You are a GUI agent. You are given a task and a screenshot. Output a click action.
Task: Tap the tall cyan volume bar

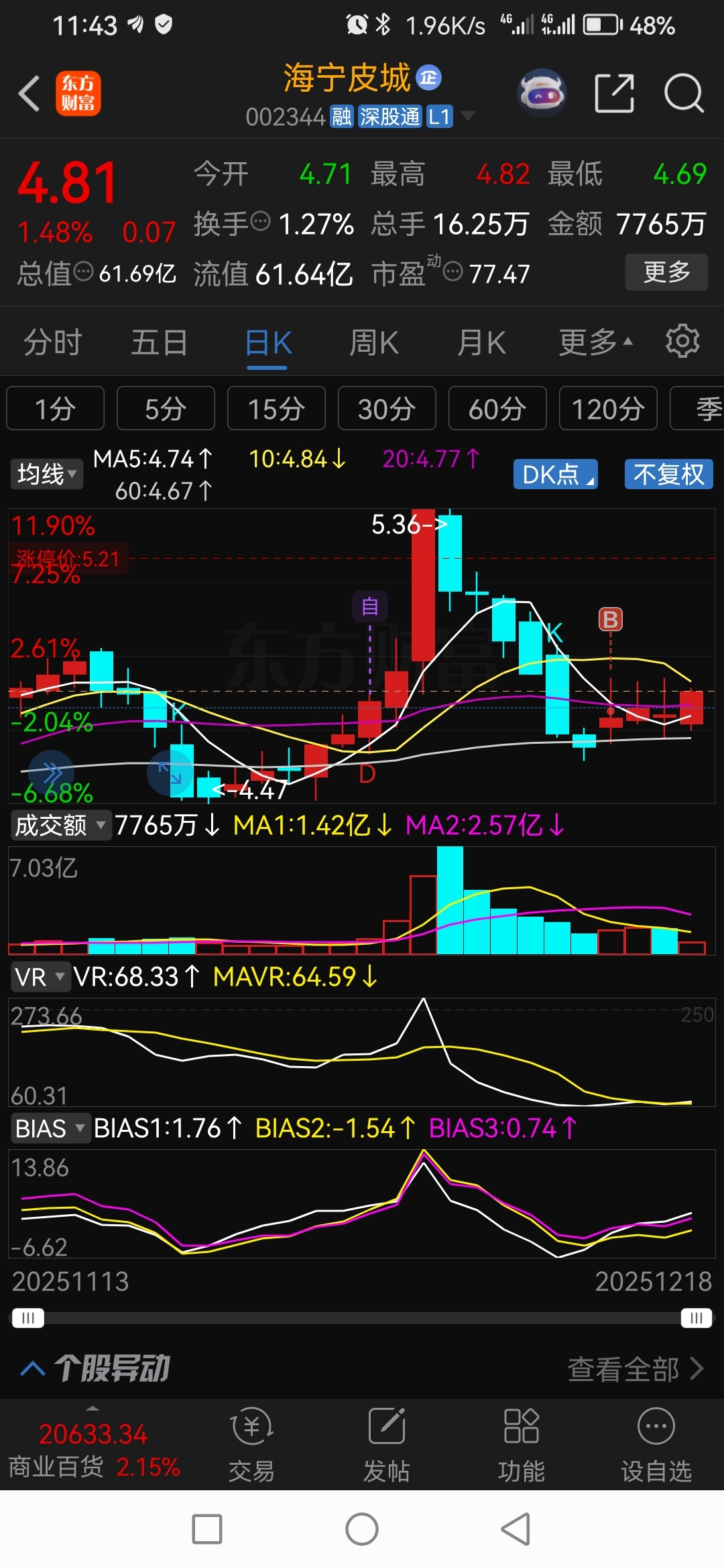coord(450,900)
